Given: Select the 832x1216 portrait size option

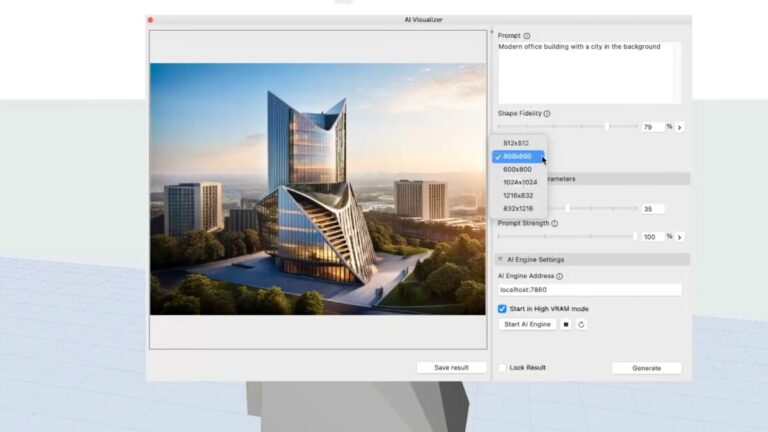Looking at the screenshot, I should click(519, 208).
